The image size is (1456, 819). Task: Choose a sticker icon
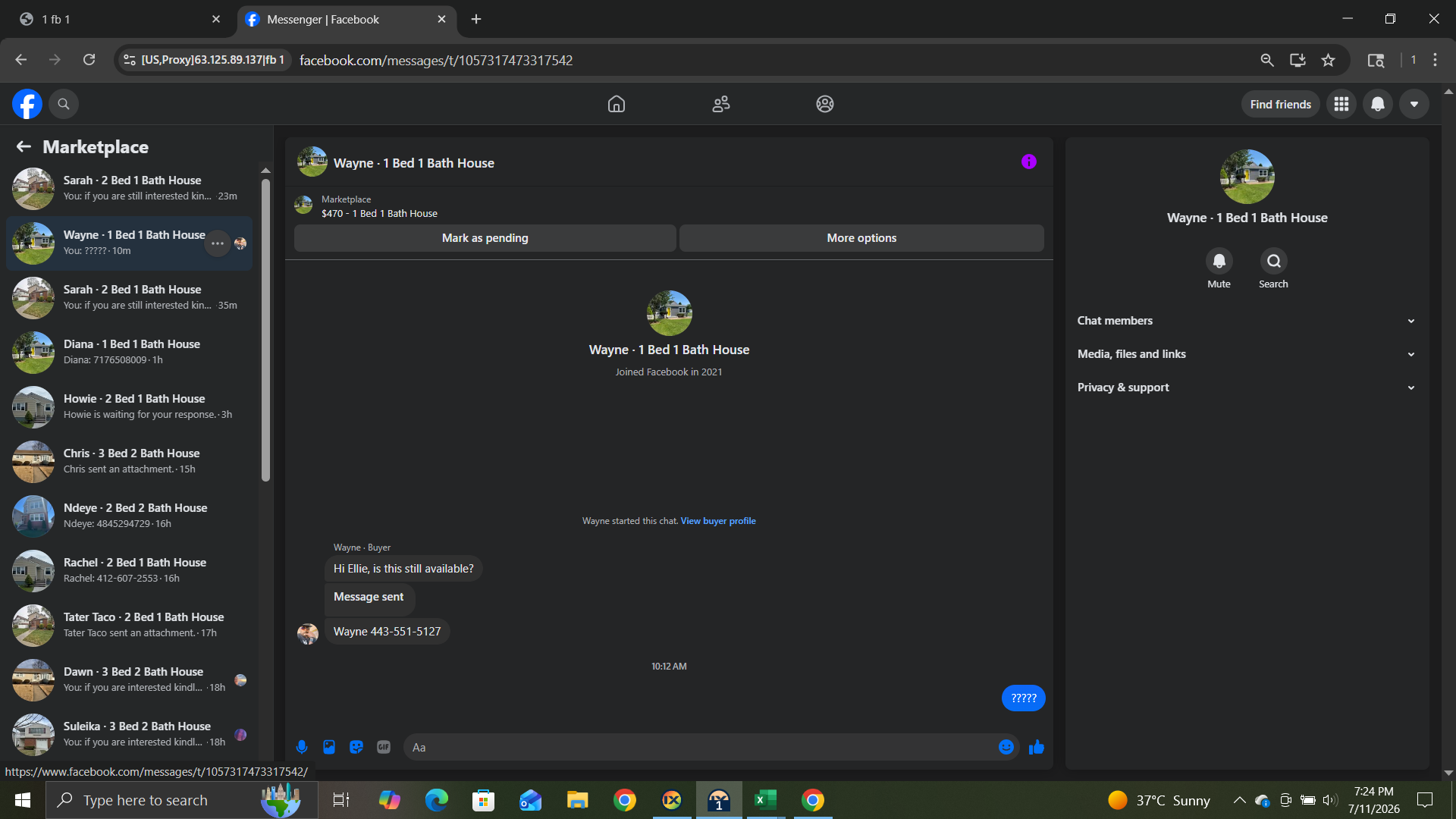(x=356, y=747)
